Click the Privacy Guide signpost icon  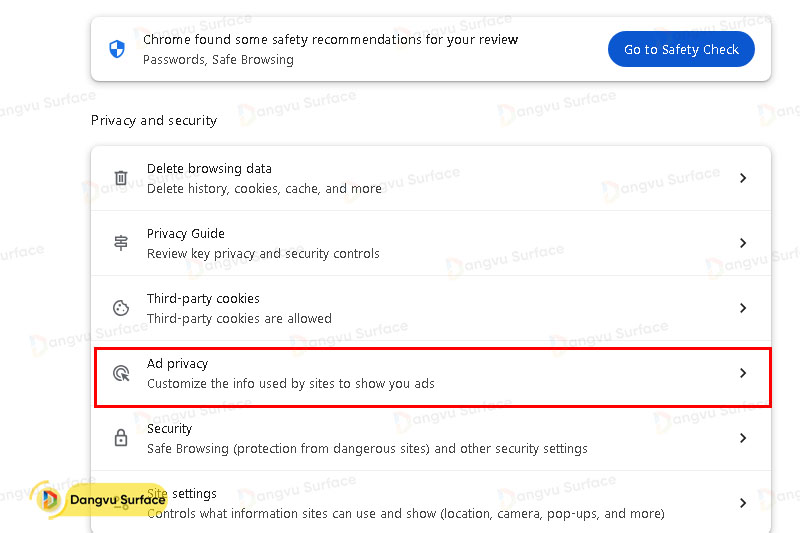121,243
